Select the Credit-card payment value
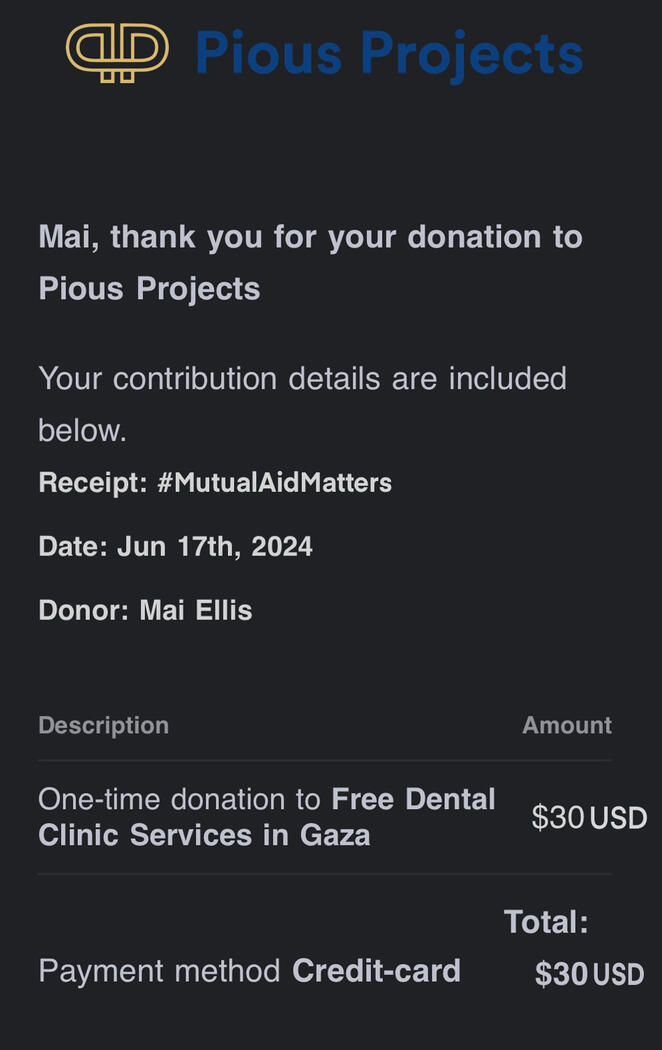Viewport: 662px width, 1050px height. click(376, 971)
